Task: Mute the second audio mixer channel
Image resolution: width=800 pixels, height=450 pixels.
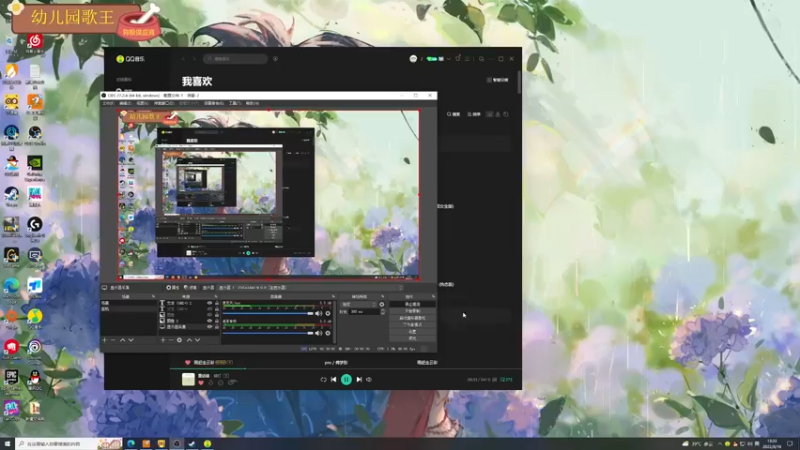Action: point(318,333)
